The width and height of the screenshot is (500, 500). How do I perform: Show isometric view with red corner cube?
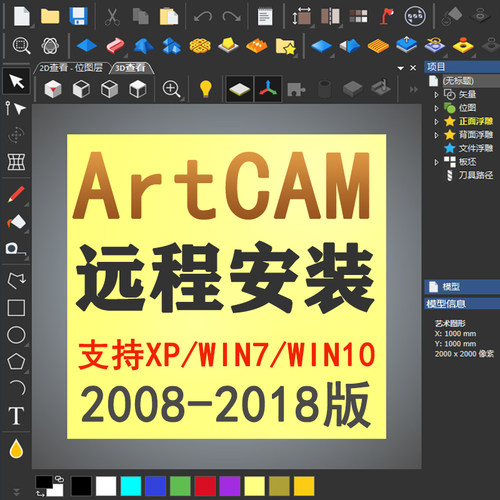[53, 89]
